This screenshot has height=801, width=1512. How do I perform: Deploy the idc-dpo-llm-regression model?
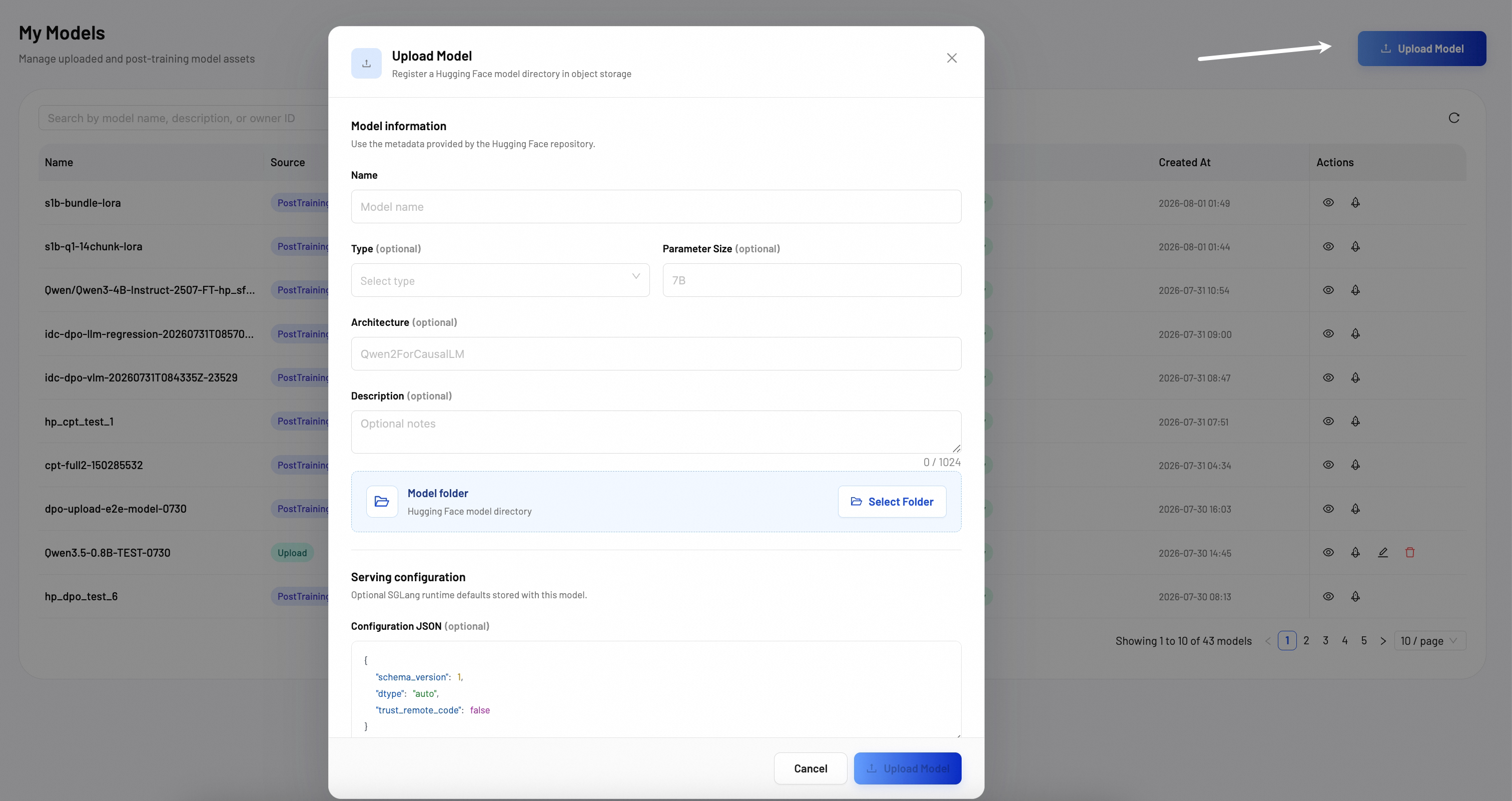1355,333
